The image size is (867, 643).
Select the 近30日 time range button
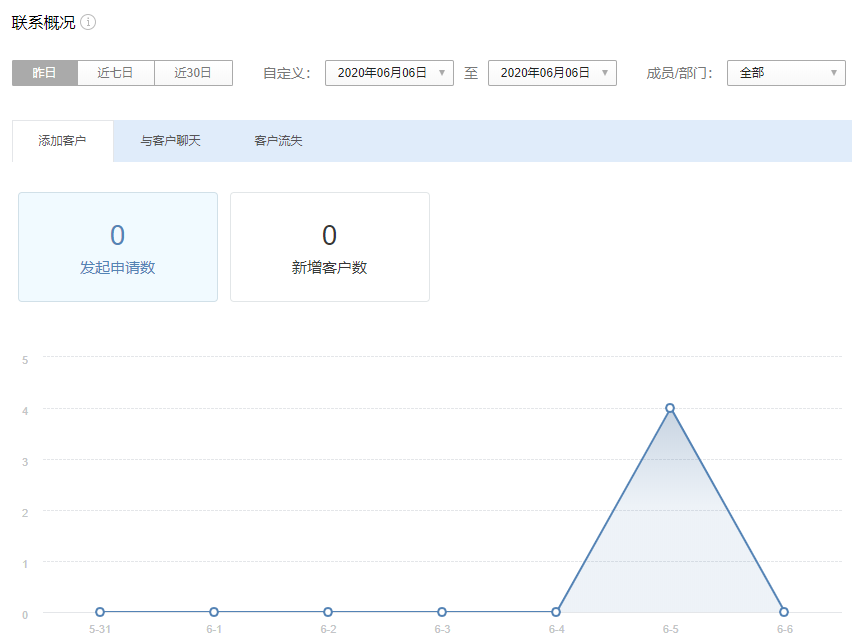(193, 73)
